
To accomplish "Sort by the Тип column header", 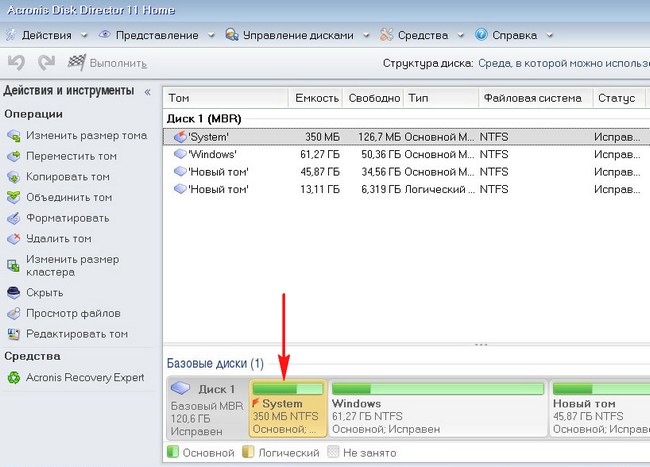I will (441, 98).
